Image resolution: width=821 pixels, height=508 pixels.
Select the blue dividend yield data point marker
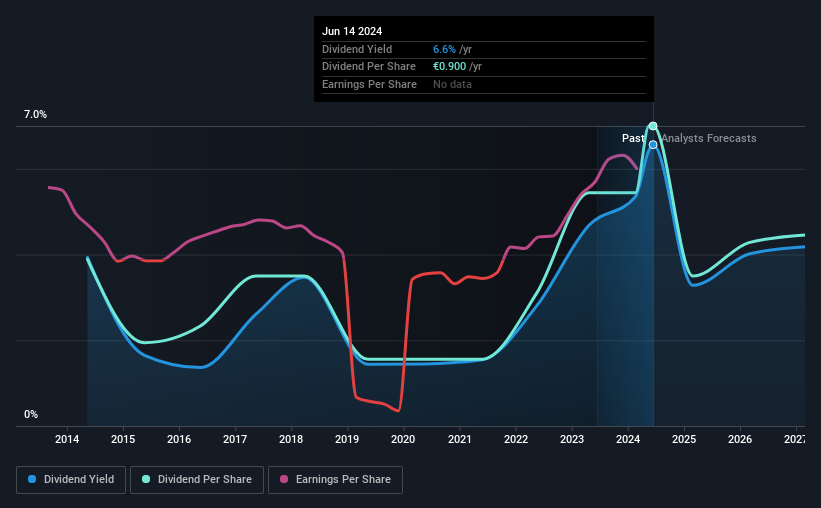coord(653,145)
